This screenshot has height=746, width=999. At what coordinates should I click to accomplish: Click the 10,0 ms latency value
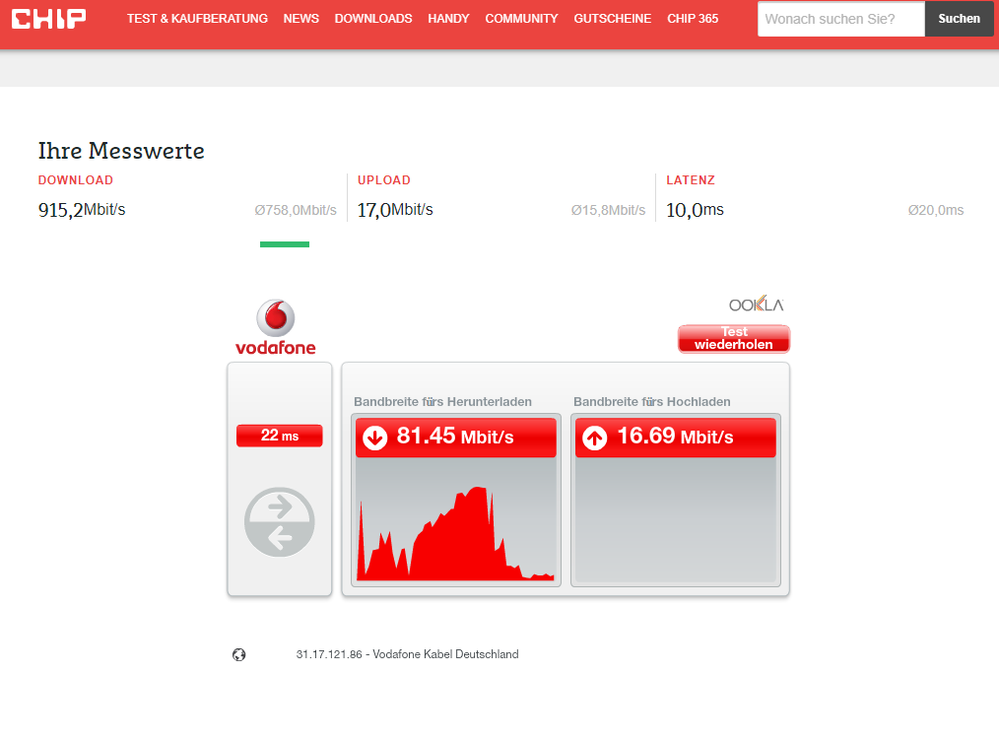pyautogui.click(x=694, y=210)
